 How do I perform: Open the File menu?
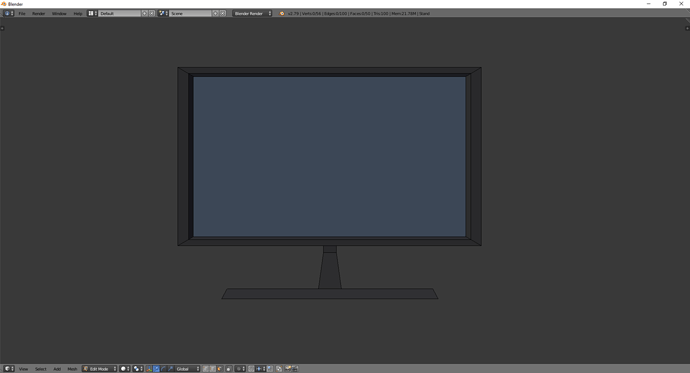click(22, 13)
